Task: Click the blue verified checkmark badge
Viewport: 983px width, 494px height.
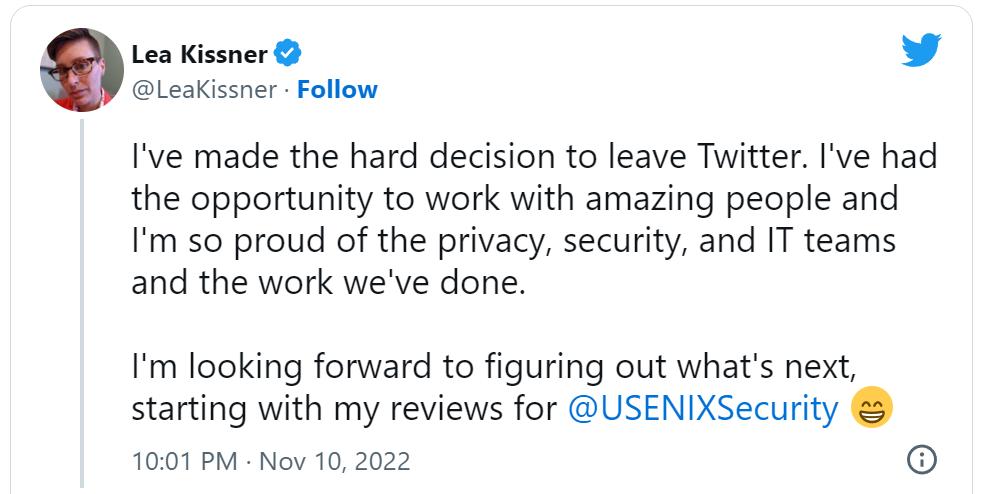Action: click(289, 54)
